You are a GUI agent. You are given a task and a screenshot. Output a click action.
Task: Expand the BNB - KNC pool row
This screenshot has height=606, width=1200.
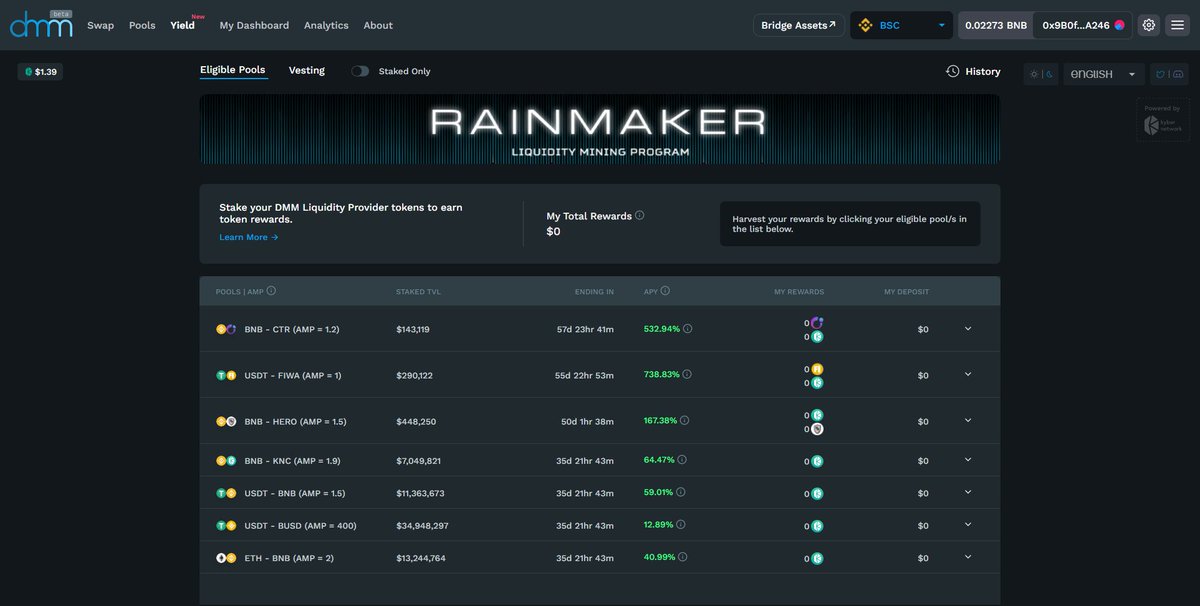(967, 459)
